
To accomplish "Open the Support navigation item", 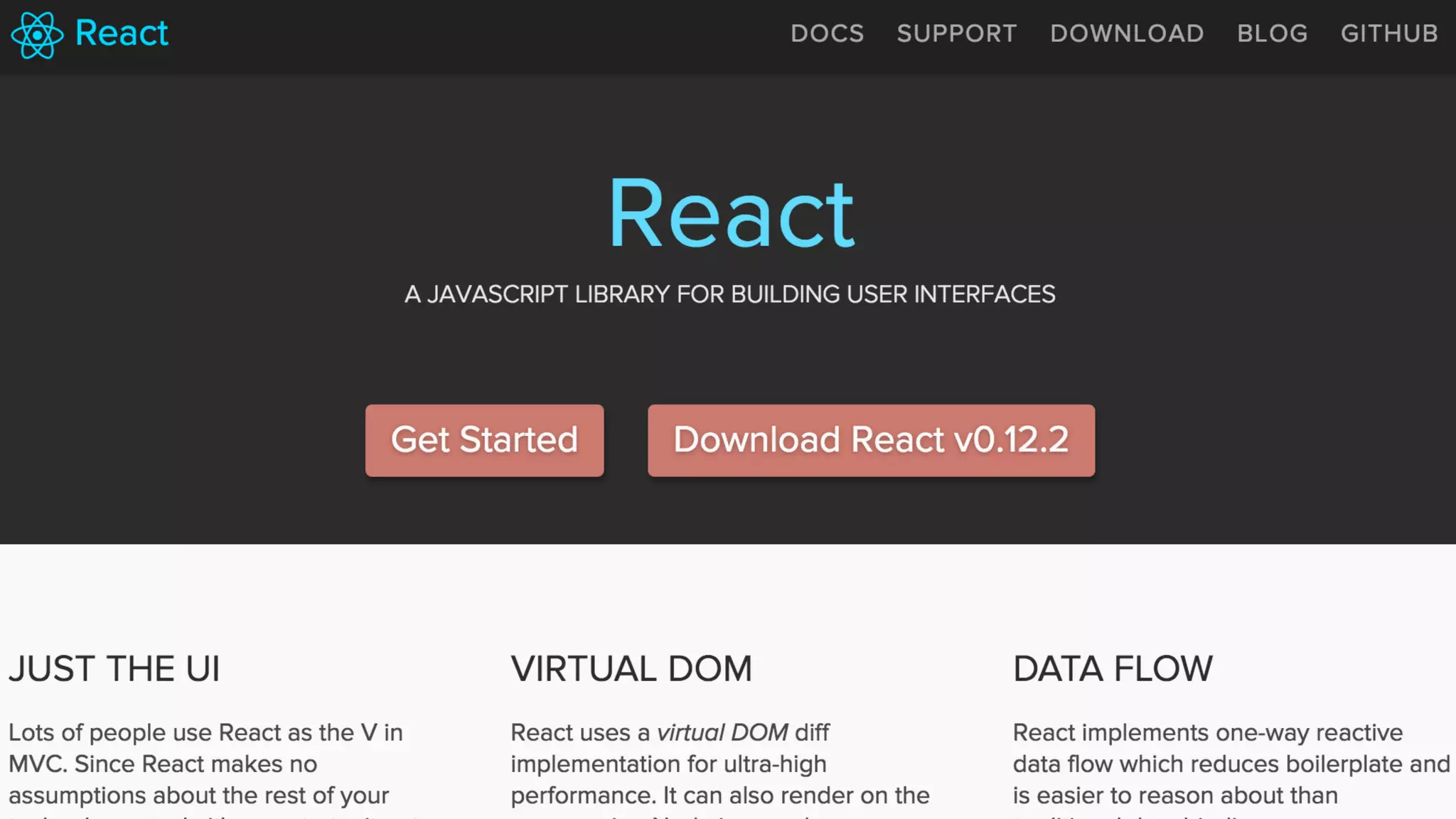I will click(956, 33).
